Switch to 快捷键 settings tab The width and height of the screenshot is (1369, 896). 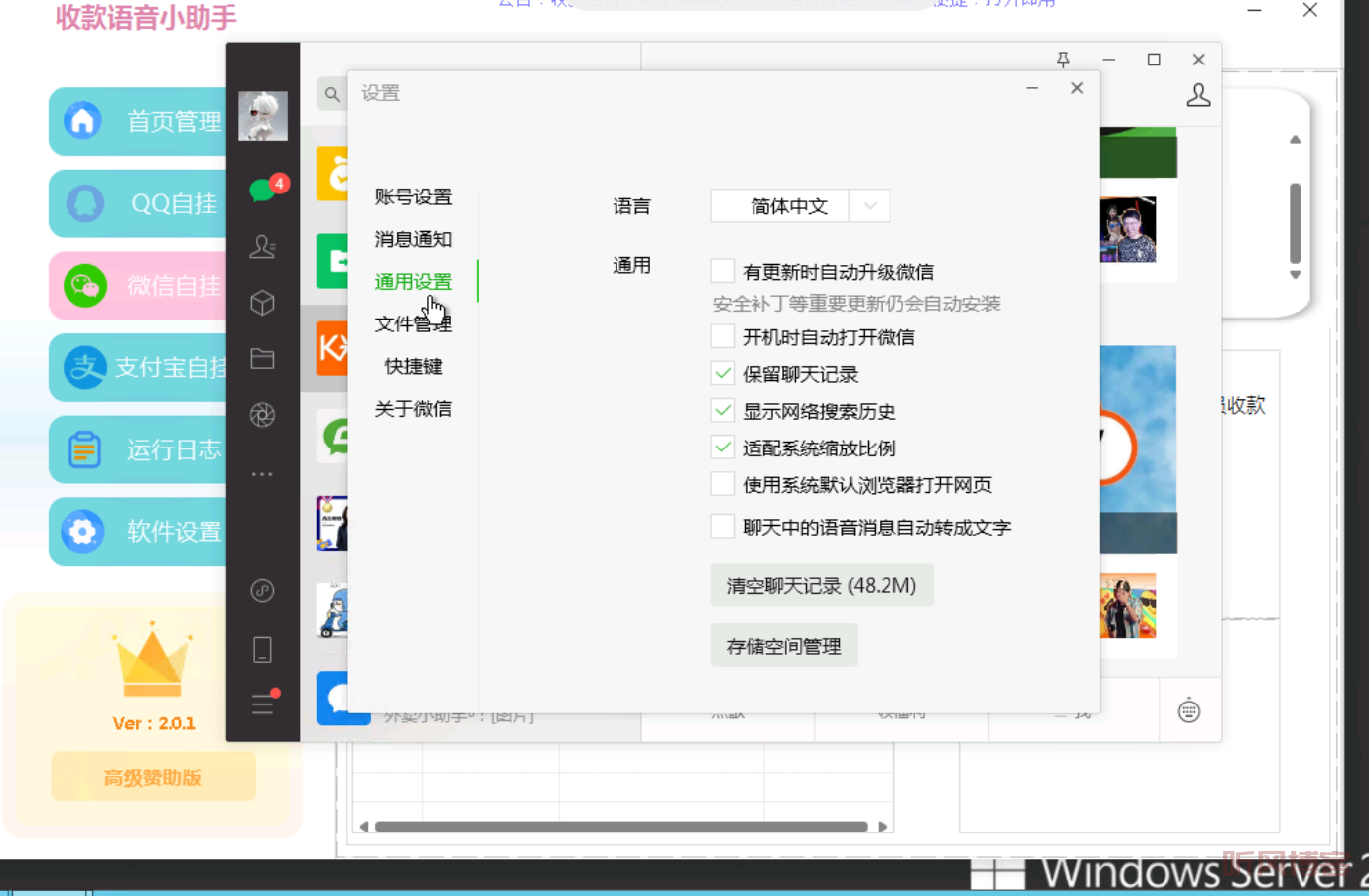coord(413,366)
